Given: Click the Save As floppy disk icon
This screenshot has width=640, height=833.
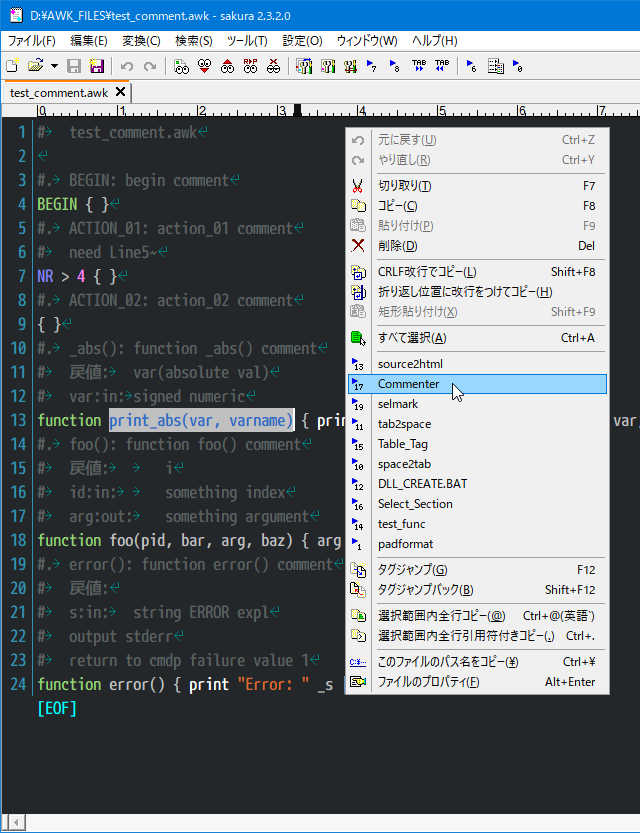Looking at the screenshot, I should [x=96, y=66].
